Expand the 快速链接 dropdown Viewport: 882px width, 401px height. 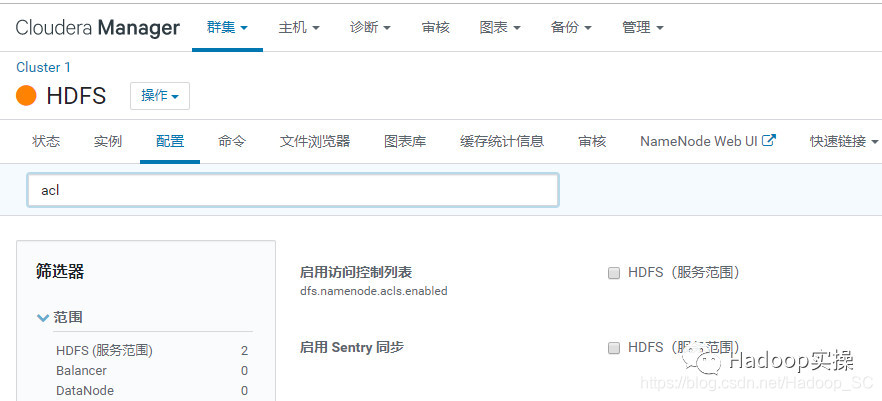pyautogui.click(x=844, y=141)
